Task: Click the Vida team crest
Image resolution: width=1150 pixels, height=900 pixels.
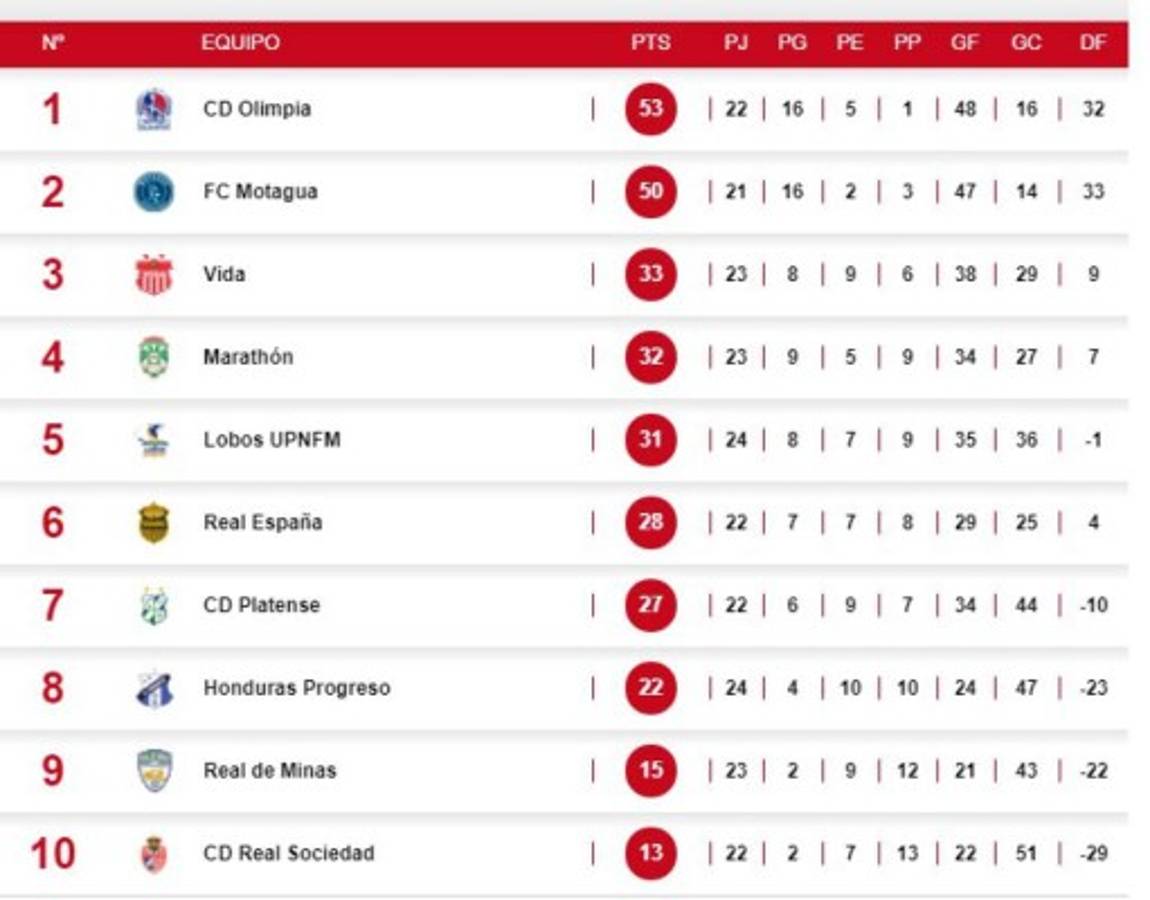Action: point(154,274)
